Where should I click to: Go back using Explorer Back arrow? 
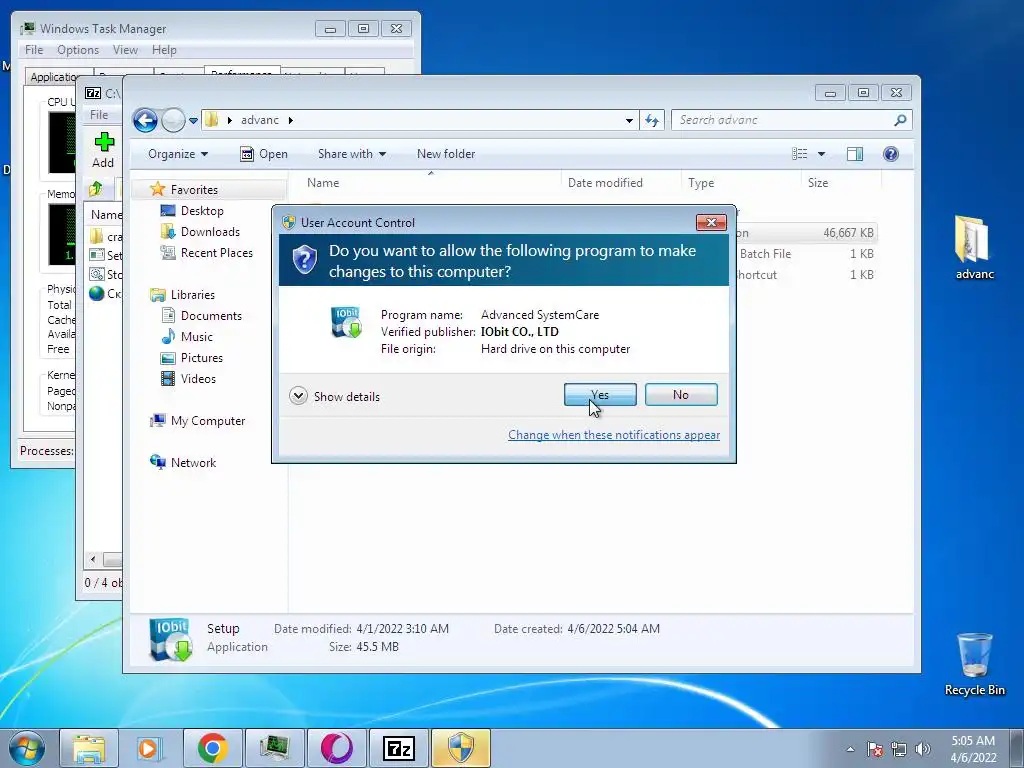[x=145, y=120]
